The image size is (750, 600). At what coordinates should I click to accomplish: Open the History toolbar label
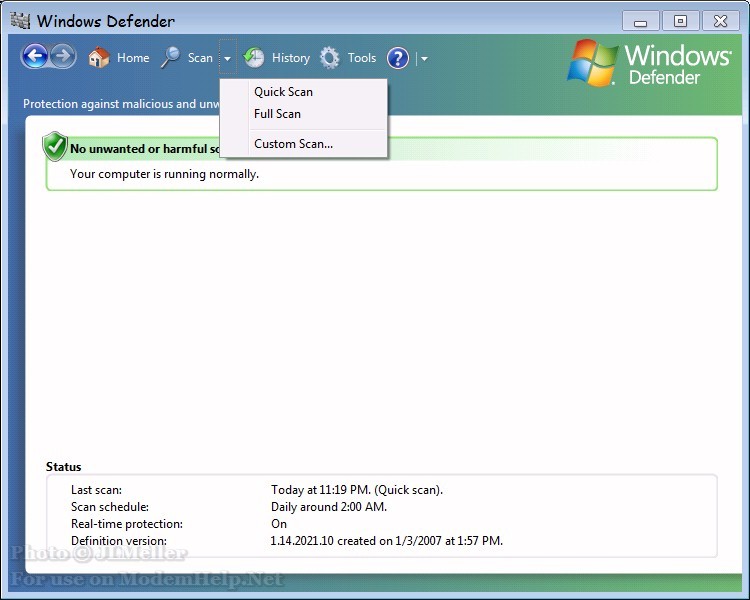[x=291, y=58]
